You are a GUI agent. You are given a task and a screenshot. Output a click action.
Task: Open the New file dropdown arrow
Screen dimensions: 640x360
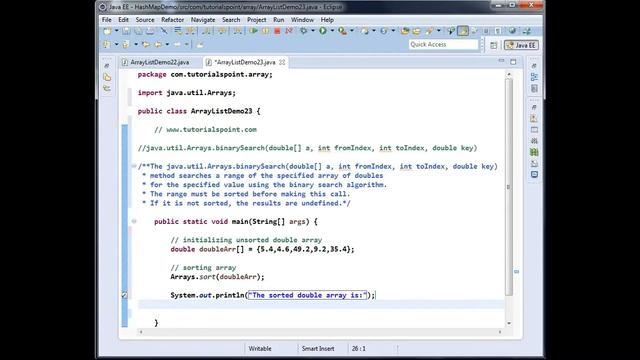(116, 31)
